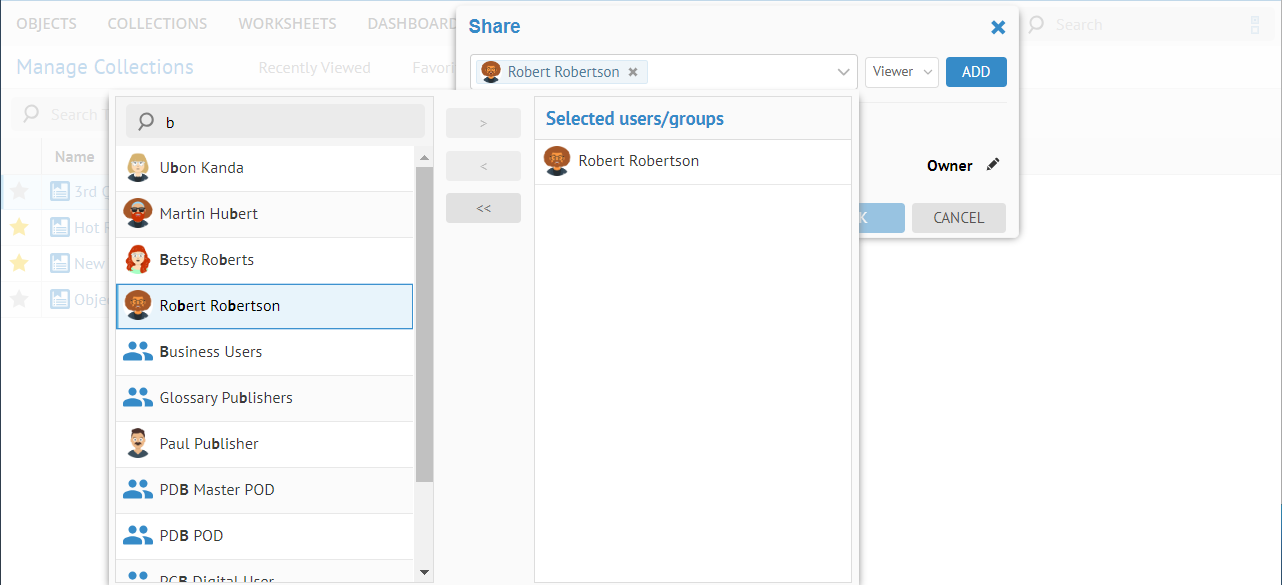
Task: Expand the user selector dropdown arrow
Action: pos(843,72)
